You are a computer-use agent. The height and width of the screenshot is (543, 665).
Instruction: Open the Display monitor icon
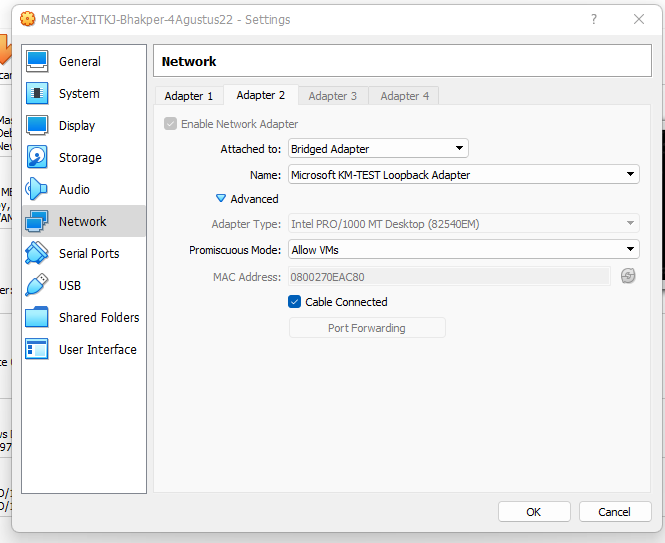click(x=37, y=125)
